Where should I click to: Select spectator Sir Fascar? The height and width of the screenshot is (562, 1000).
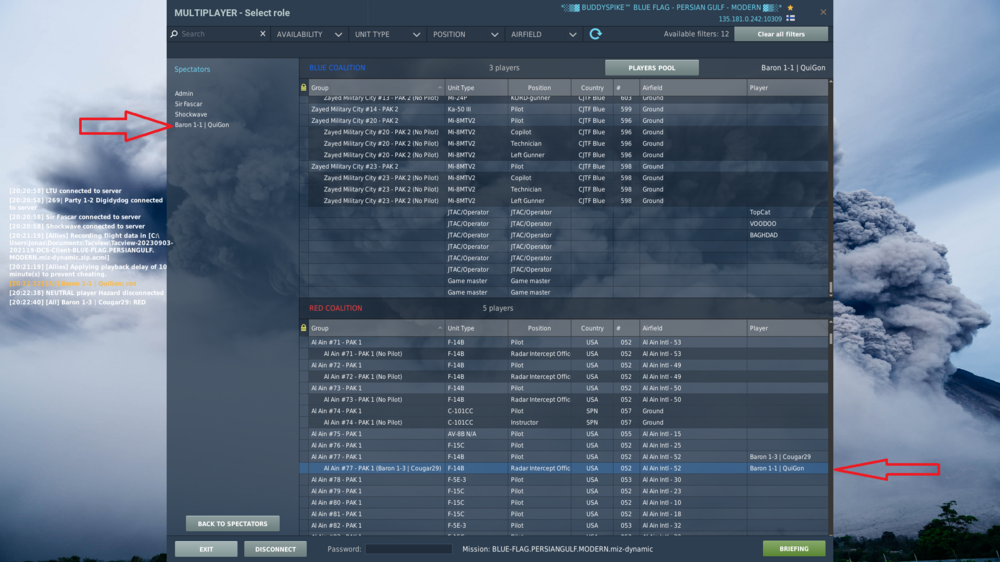pyautogui.click(x=188, y=104)
